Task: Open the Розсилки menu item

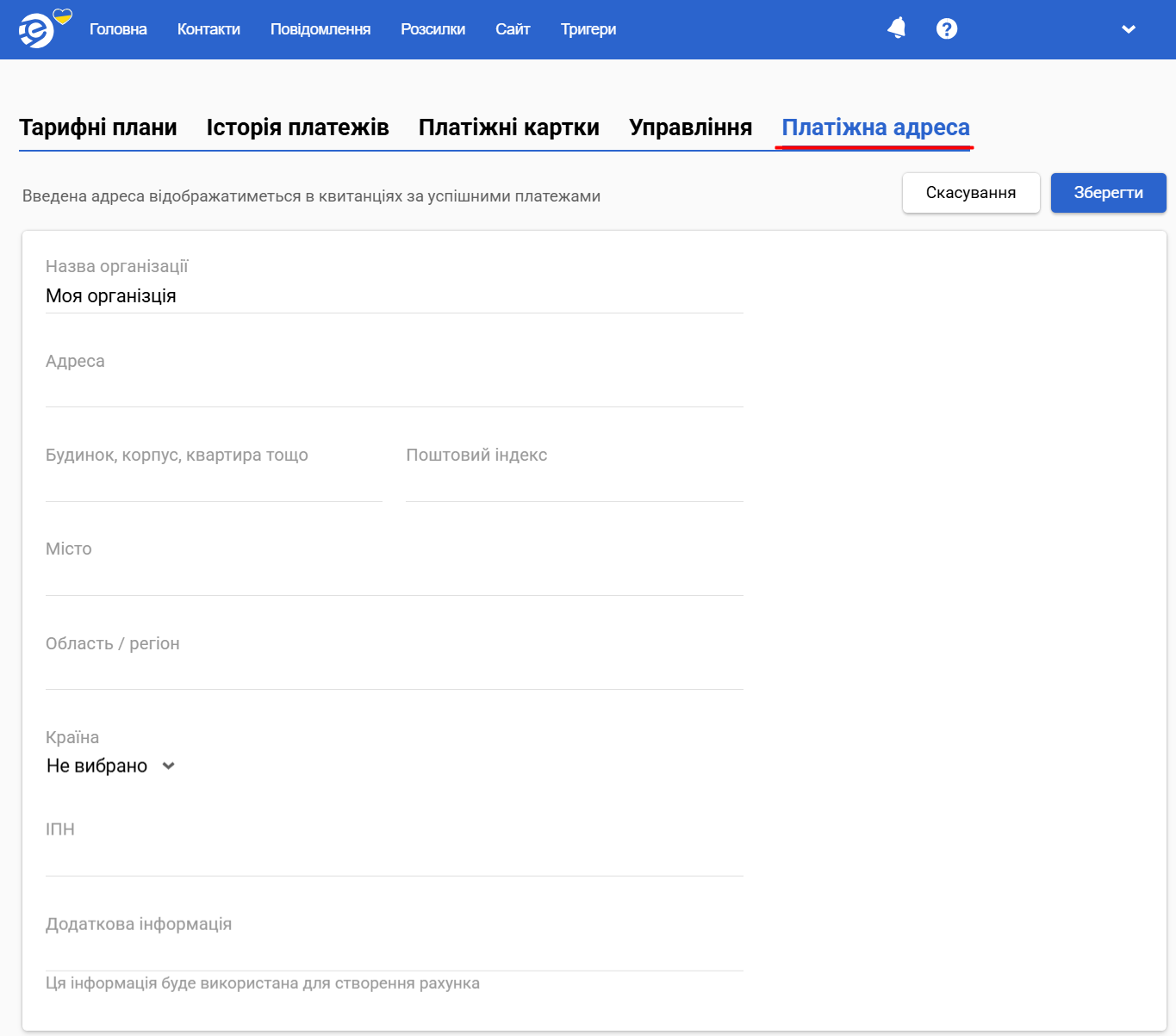Action: 432,29
